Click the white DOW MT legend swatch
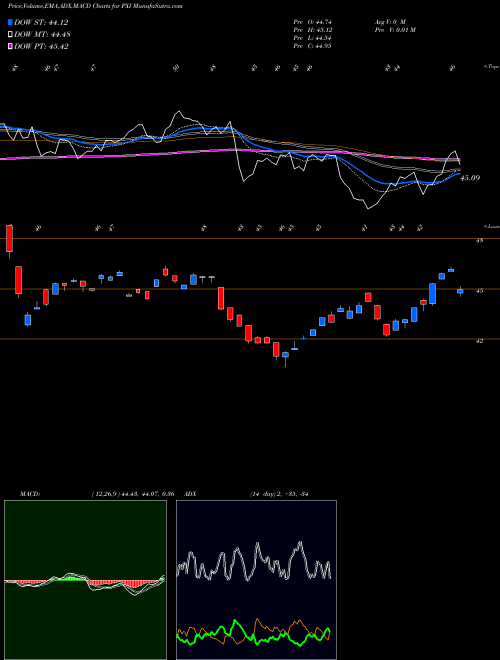Screen dimensions: 500x660 [x=10, y=35]
